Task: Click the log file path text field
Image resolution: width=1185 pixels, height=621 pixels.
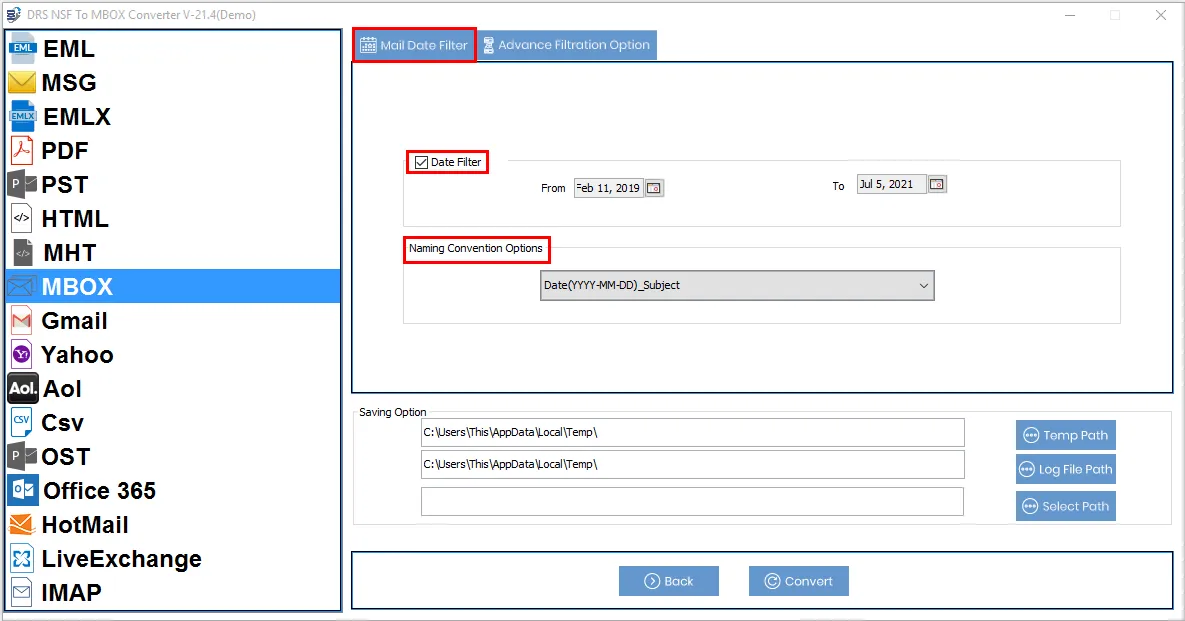Action: [692, 465]
